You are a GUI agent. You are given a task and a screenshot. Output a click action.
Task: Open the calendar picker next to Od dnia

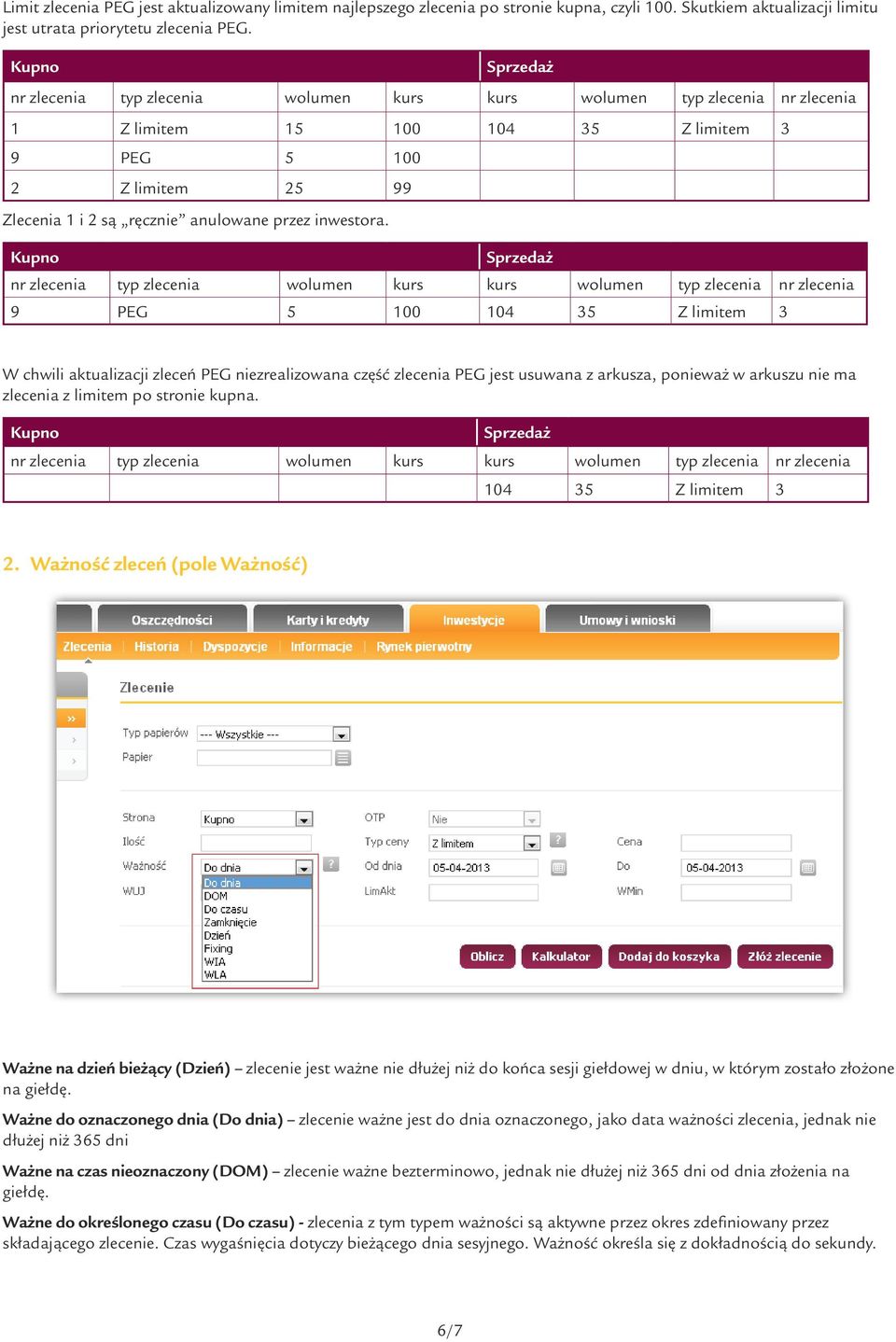(x=558, y=867)
